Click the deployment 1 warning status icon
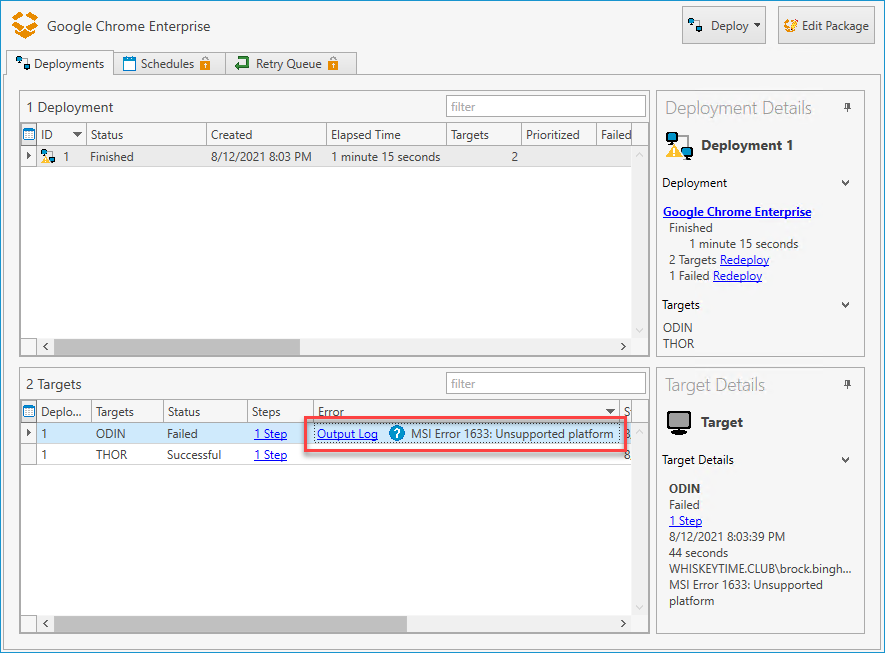 point(47,156)
